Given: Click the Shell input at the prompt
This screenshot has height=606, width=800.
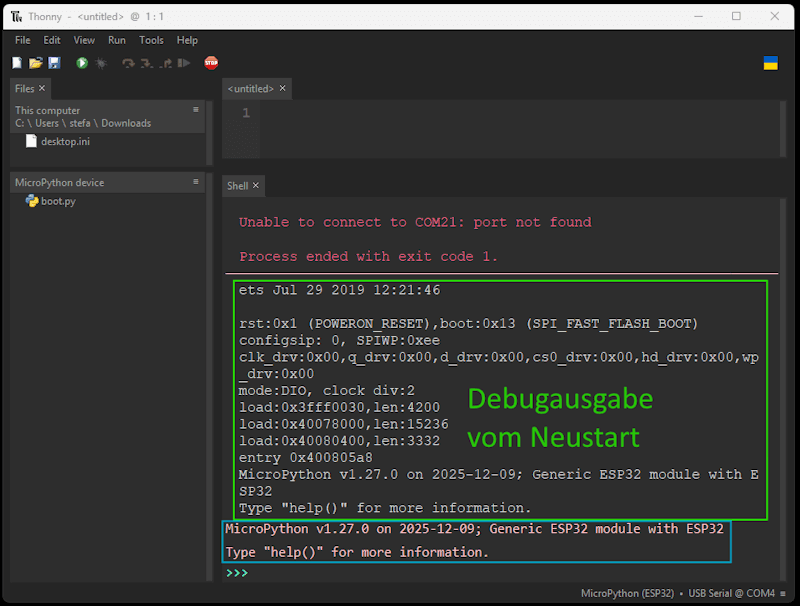Looking at the screenshot, I should [x=280, y=574].
